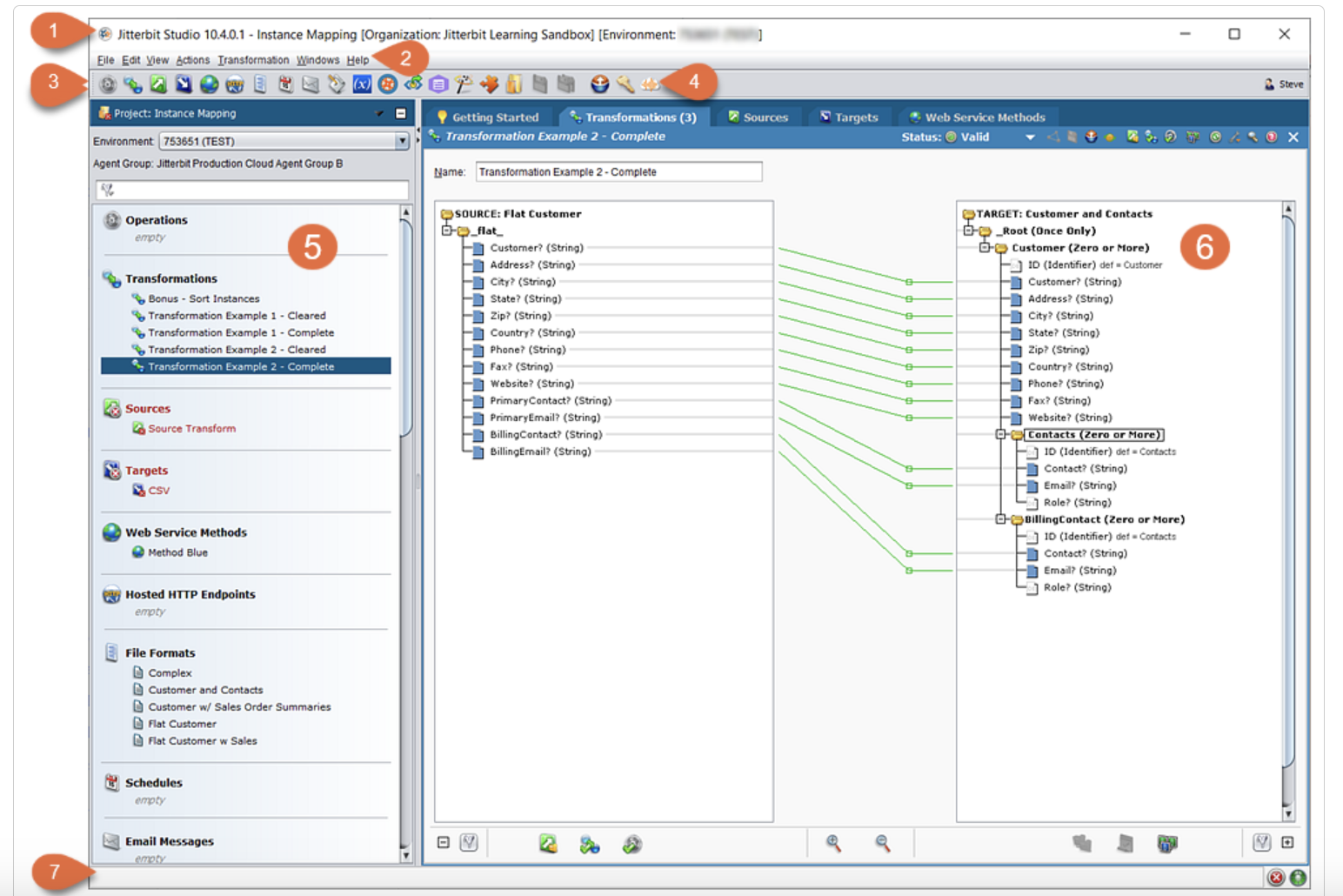1343x896 pixels.
Task: Click the orange cloud toolbar icon
Action: point(650,84)
